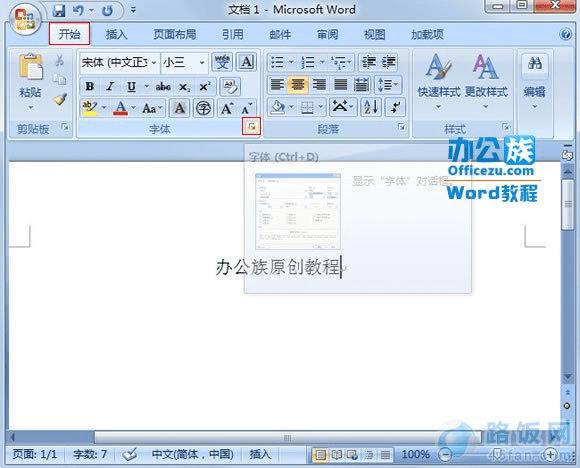Launch the Styles pane
This screenshot has width=580, height=468.
point(506,127)
